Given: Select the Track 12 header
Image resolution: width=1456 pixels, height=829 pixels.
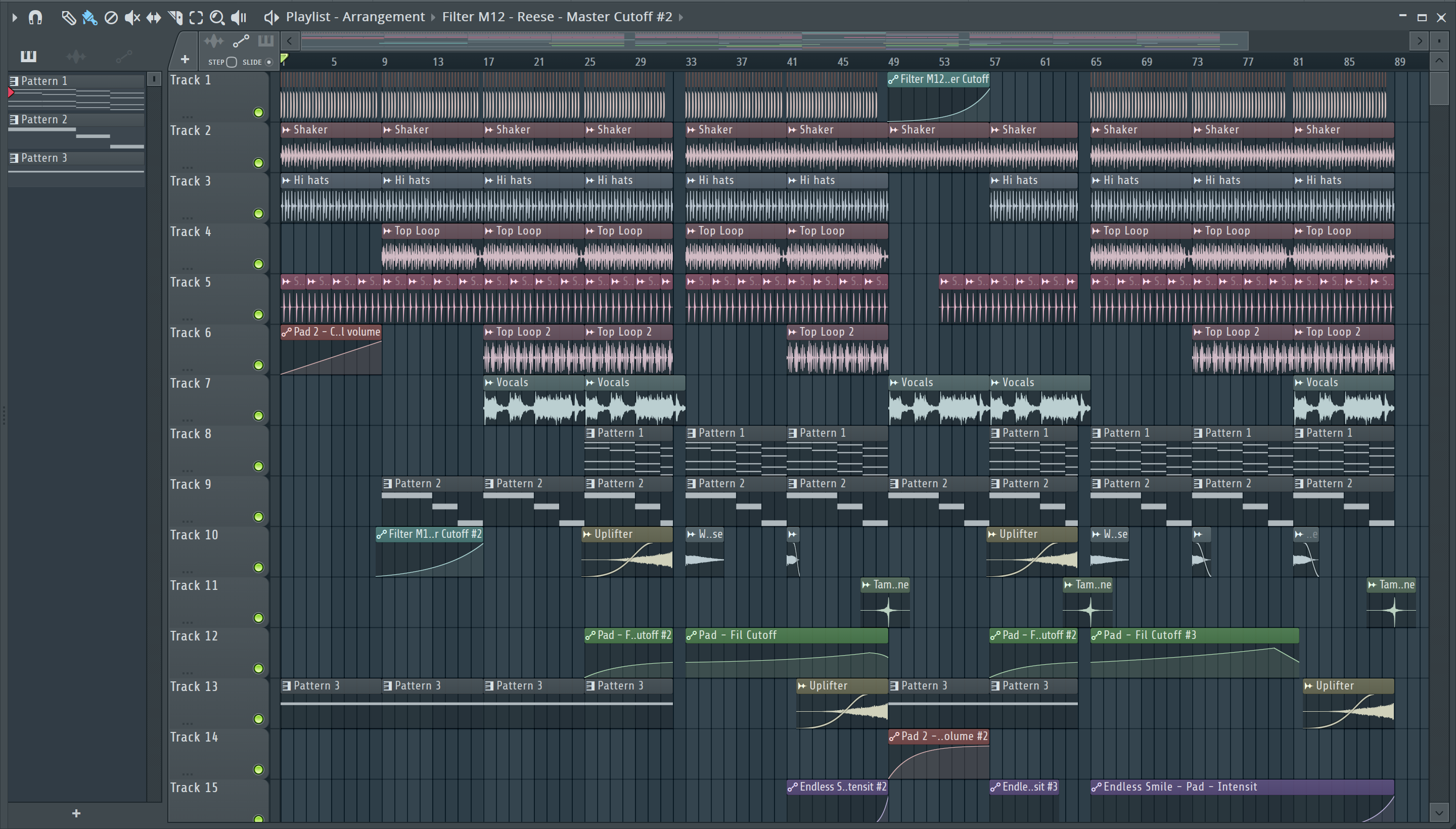Looking at the screenshot, I should (218, 653).
